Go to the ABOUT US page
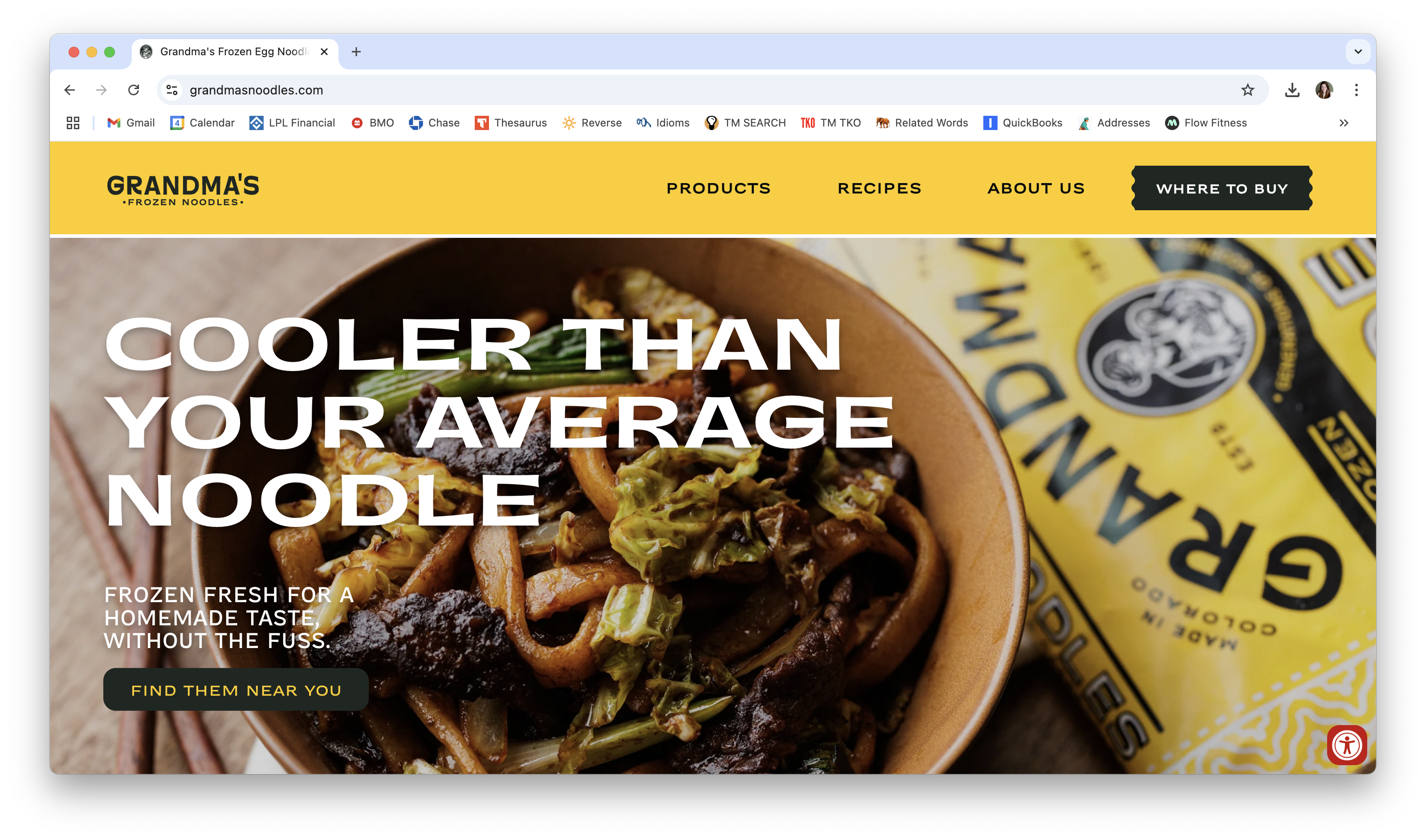Screen dimensions: 1426x840 click(x=1036, y=188)
